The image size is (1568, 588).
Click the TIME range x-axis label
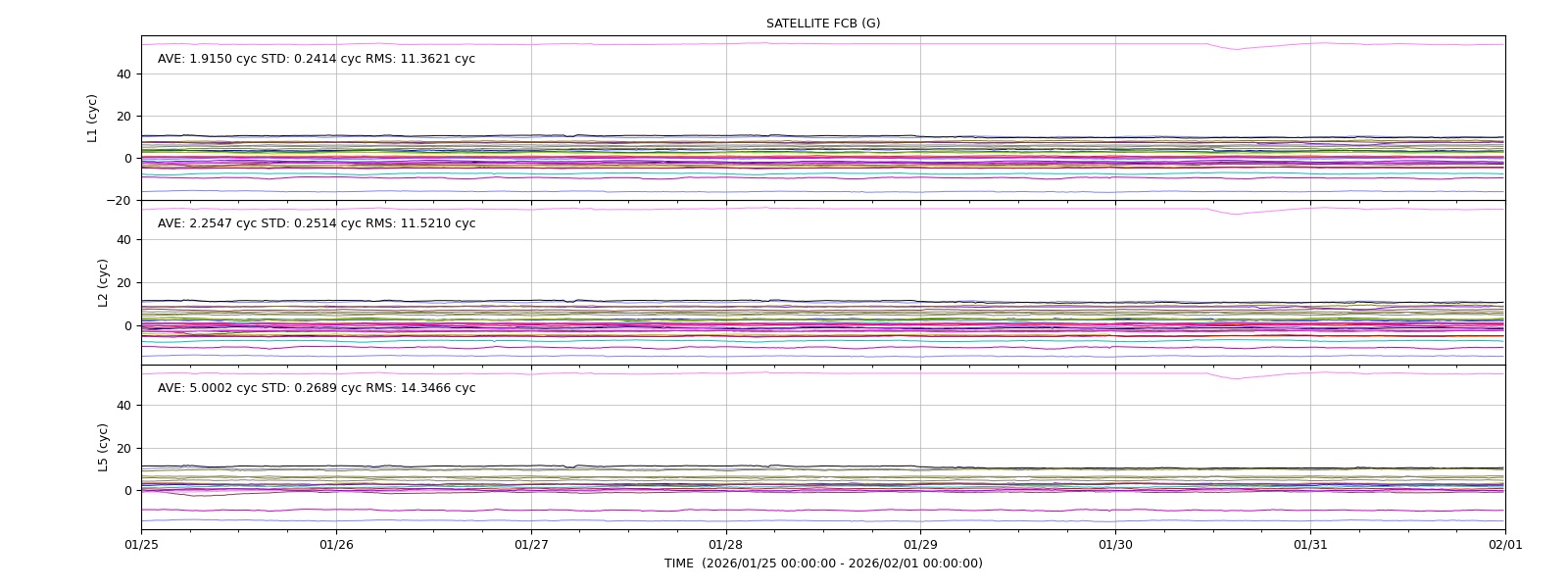tap(823, 563)
